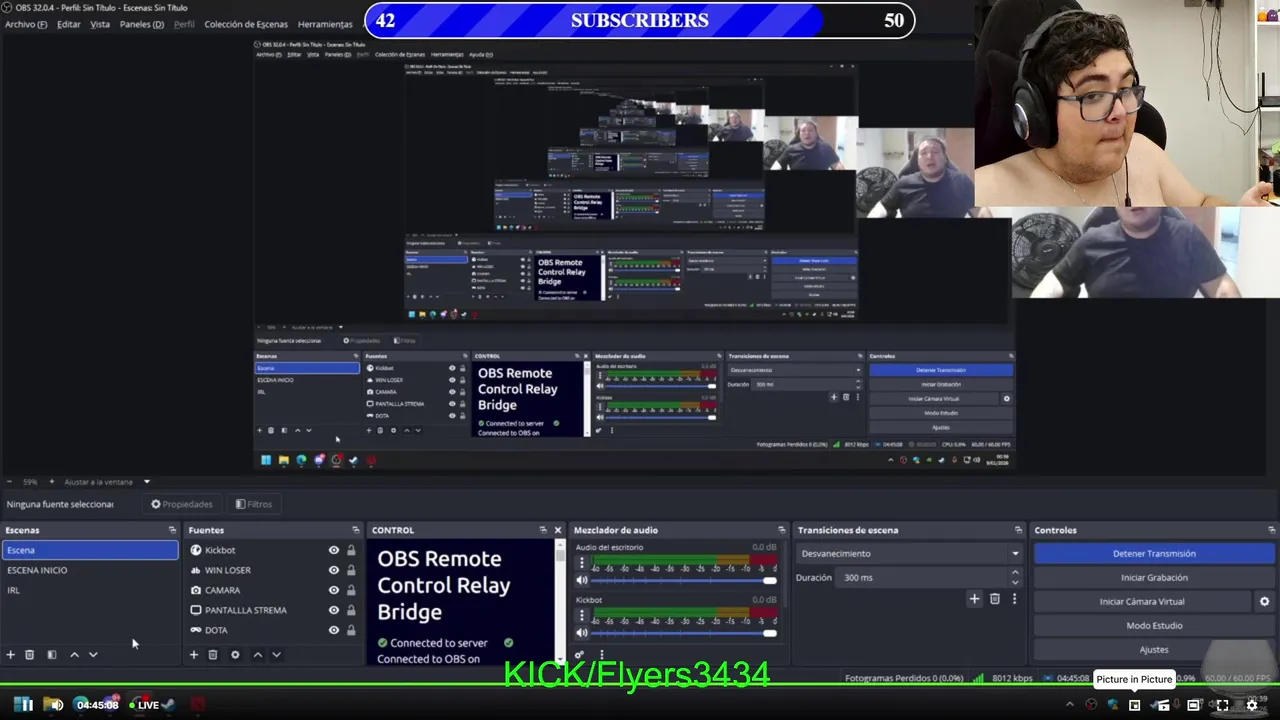Viewport: 1280px width, 720px height.
Task: Float the Controles panel
Action: click(1272, 530)
